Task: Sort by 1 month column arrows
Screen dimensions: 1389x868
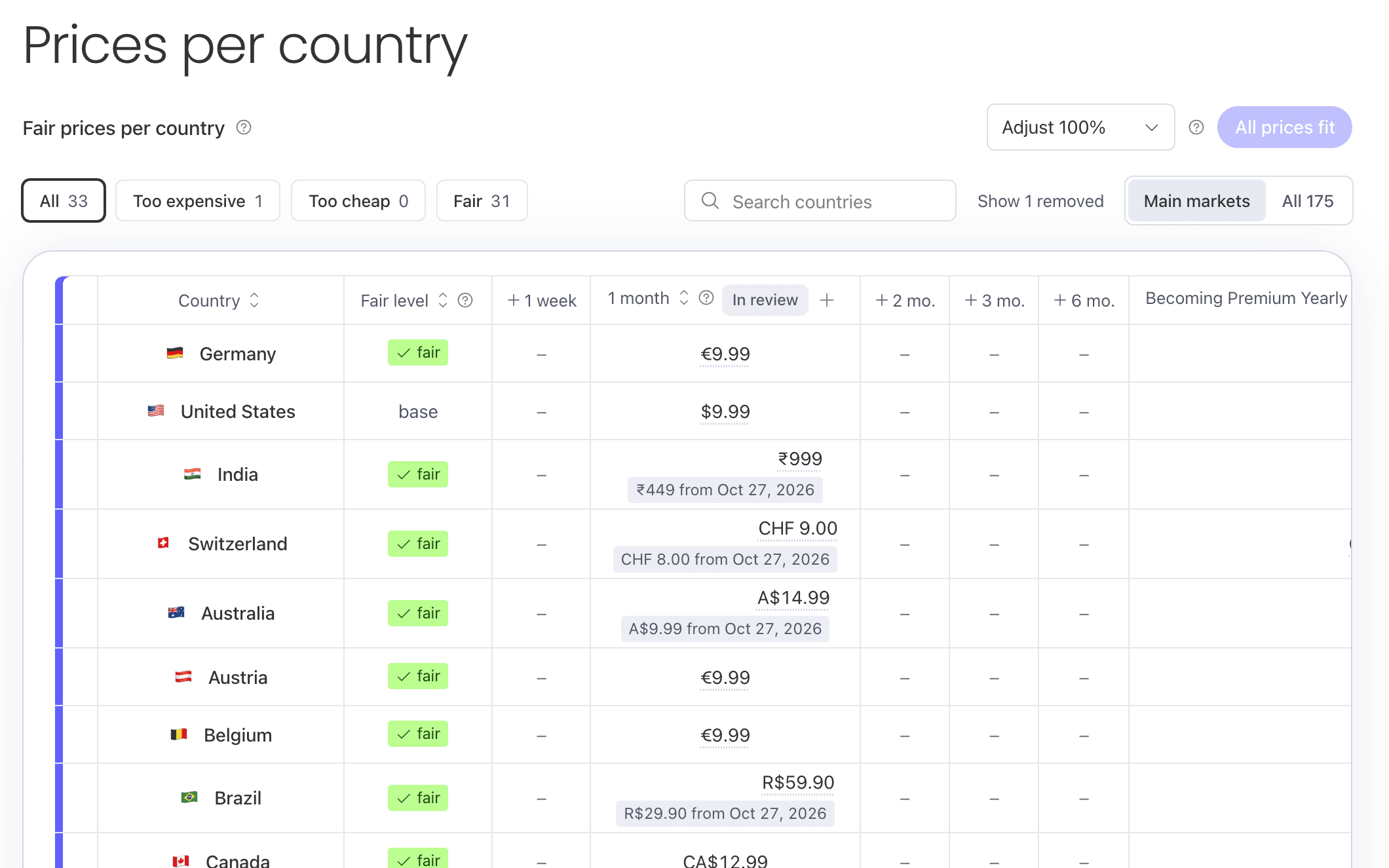Action: coord(684,298)
